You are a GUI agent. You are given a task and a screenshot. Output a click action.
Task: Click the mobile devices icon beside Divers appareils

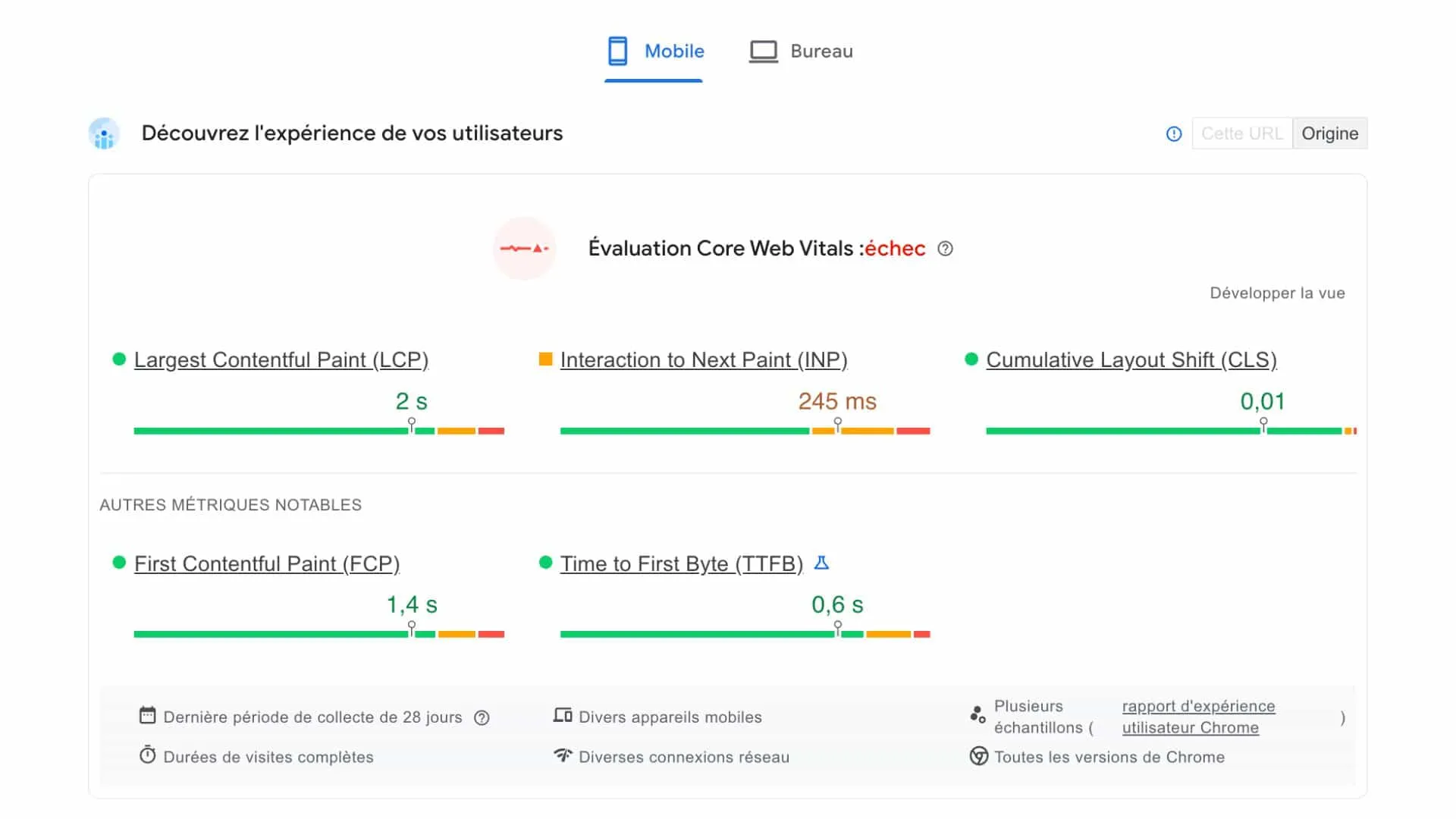562,715
